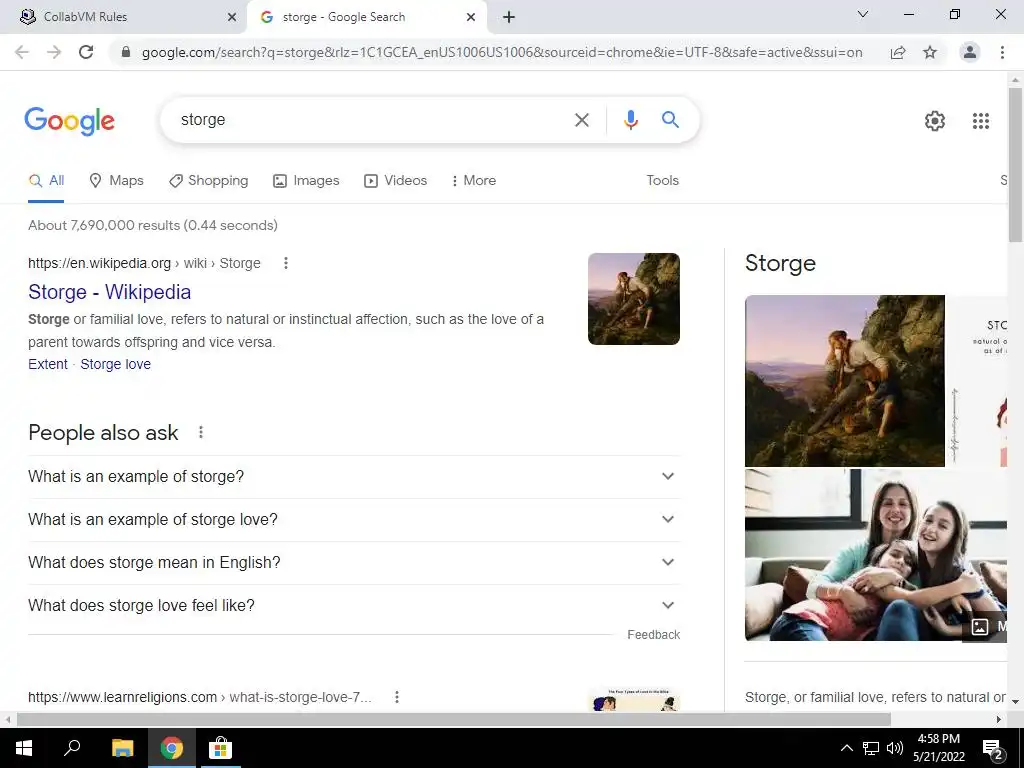Viewport: 1024px width, 768px height.
Task: Open the Storge love sitelink
Action: click(x=116, y=364)
